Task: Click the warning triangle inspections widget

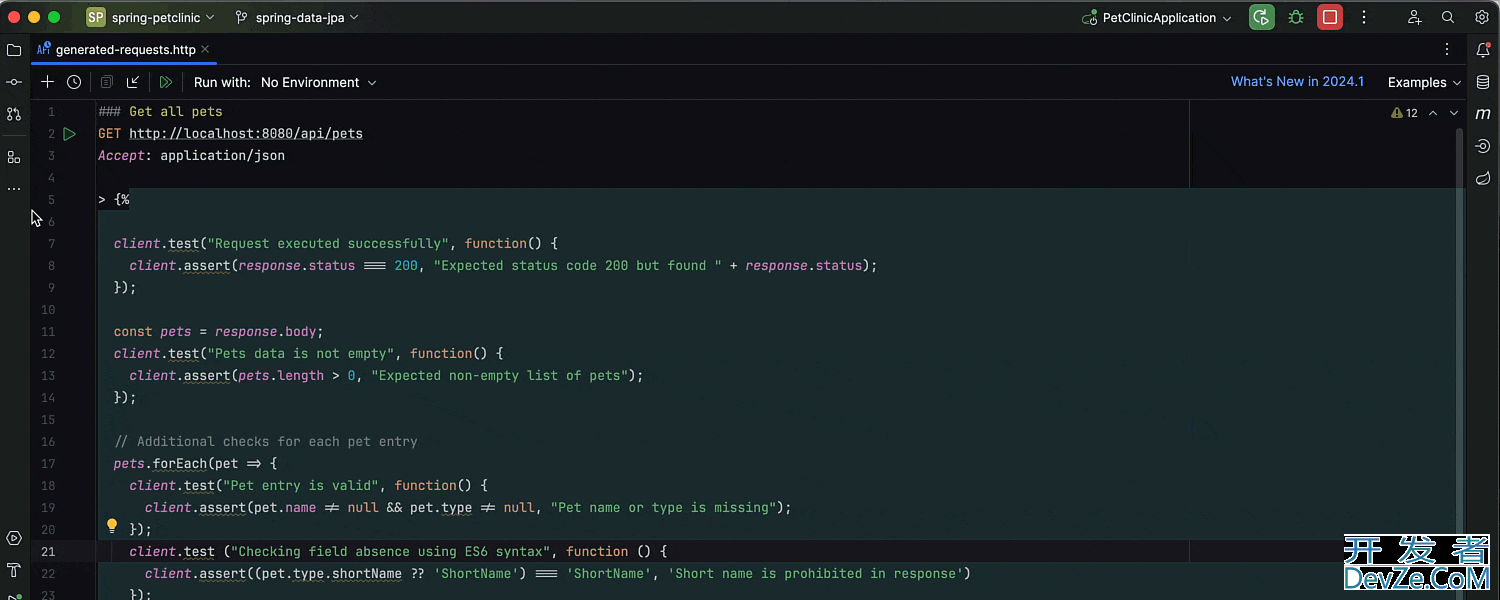Action: point(1405,113)
